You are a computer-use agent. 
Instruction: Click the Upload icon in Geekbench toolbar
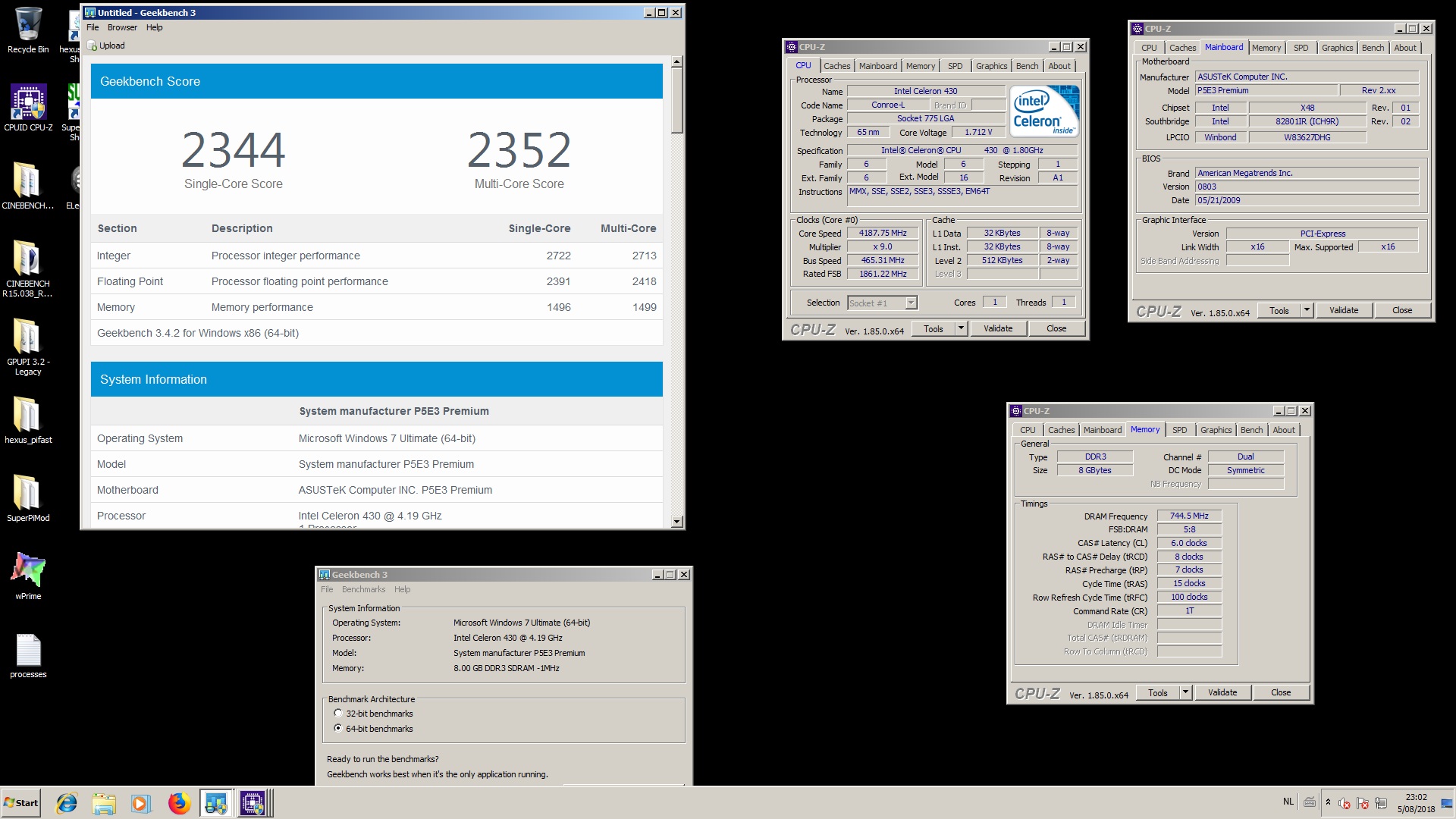click(93, 45)
